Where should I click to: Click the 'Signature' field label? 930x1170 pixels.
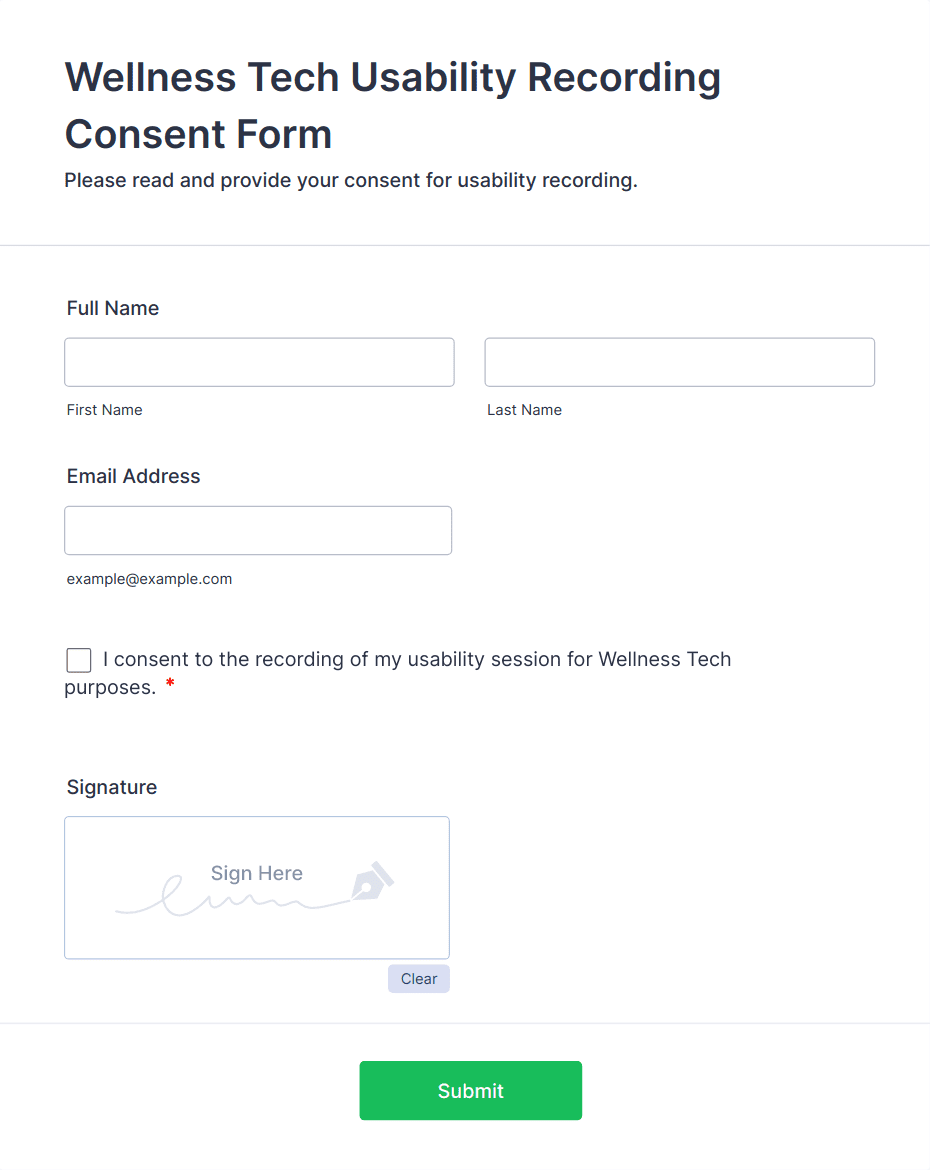[x=112, y=787]
